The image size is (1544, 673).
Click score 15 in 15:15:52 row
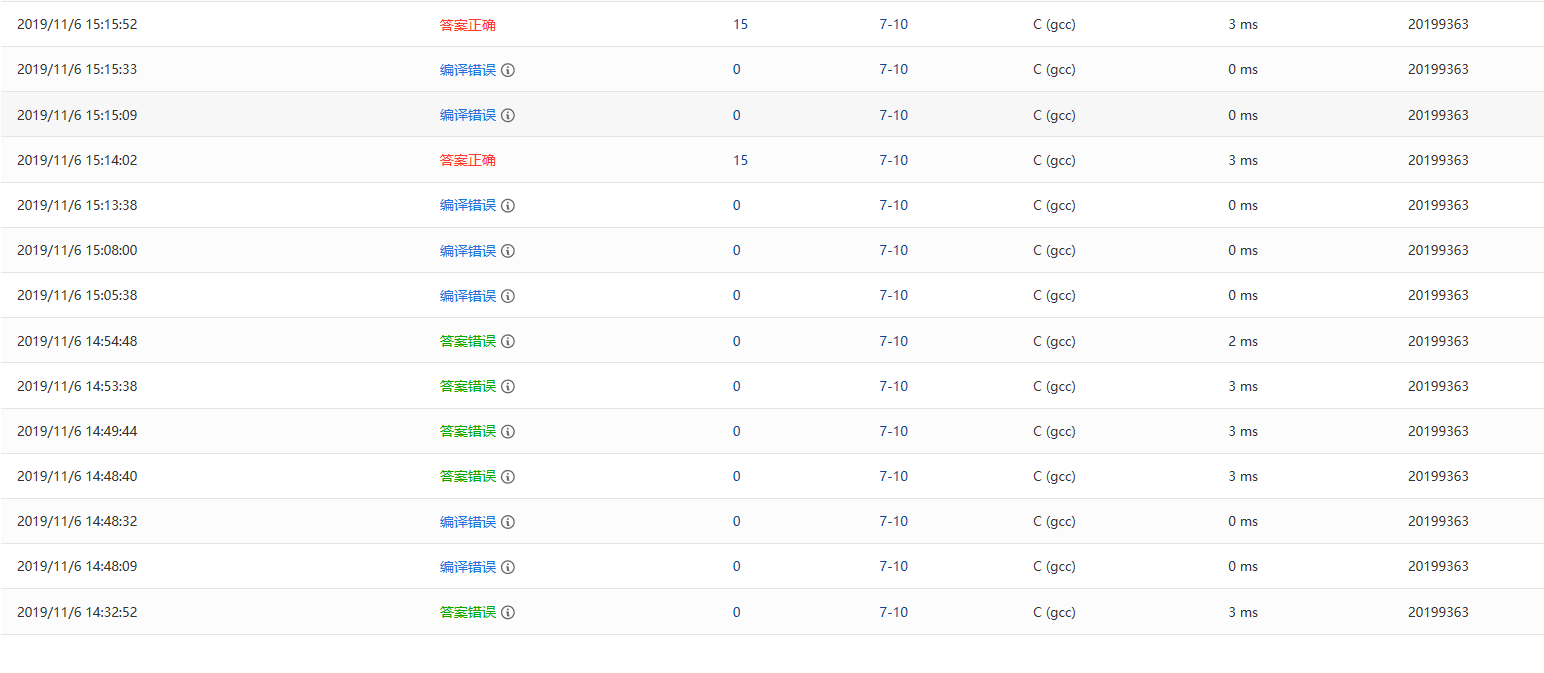(740, 25)
